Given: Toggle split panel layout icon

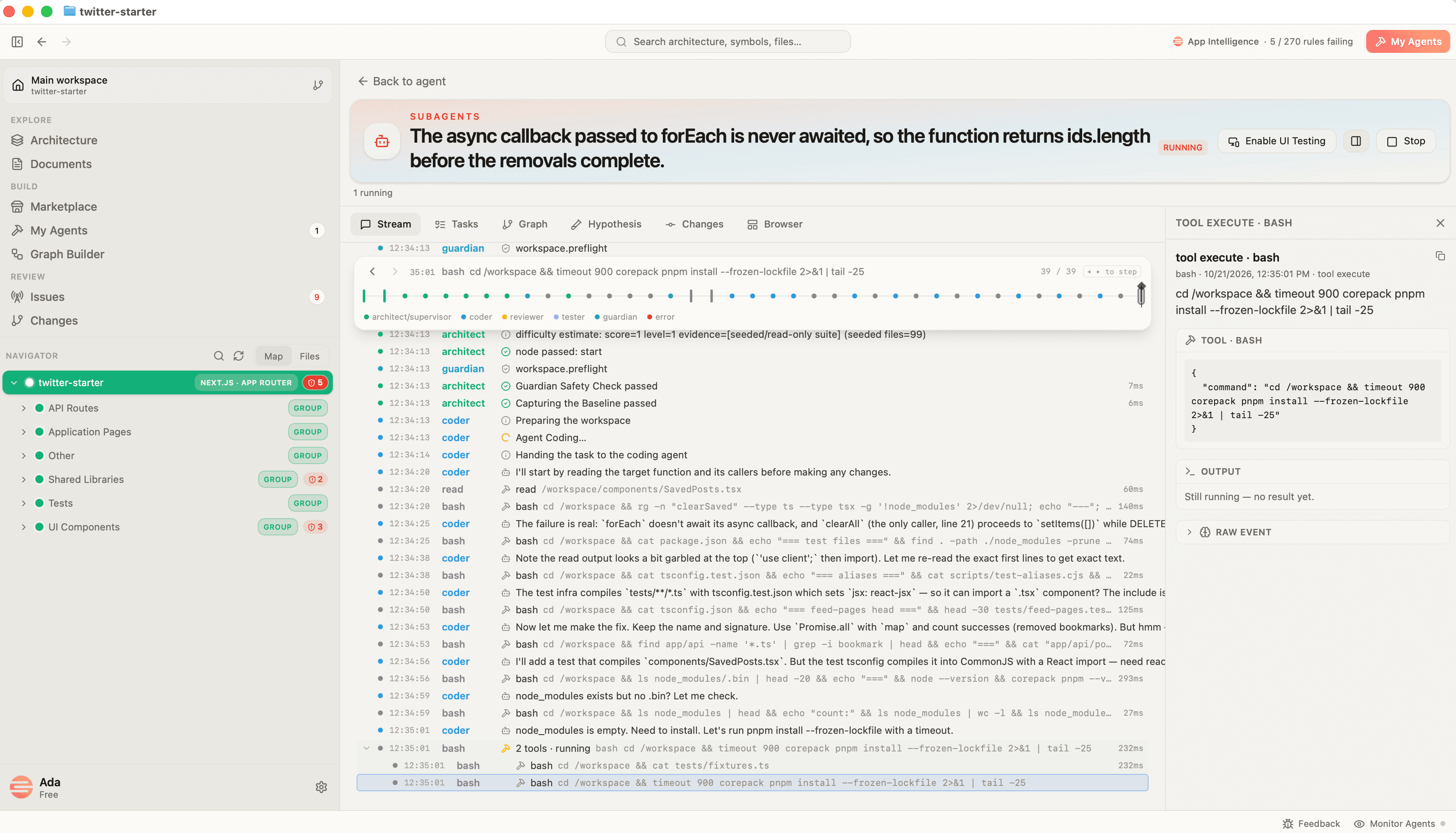Looking at the screenshot, I should [1356, 141].
